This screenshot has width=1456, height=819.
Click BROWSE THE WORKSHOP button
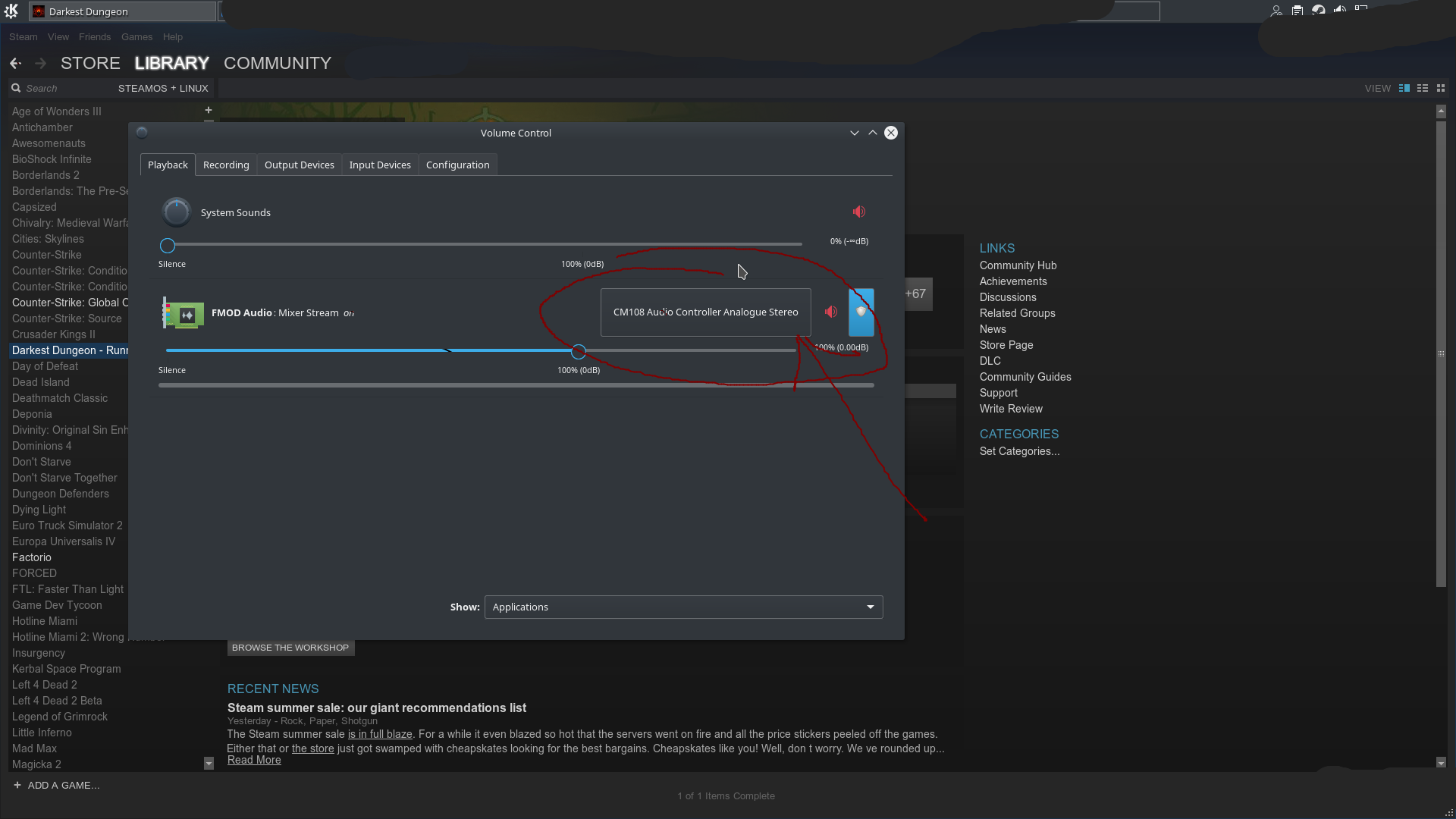pos(290,648)
